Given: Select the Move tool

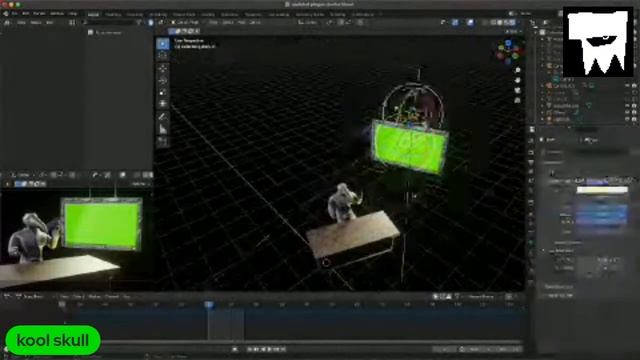Looking at the screenshot, I should point(162,68).
